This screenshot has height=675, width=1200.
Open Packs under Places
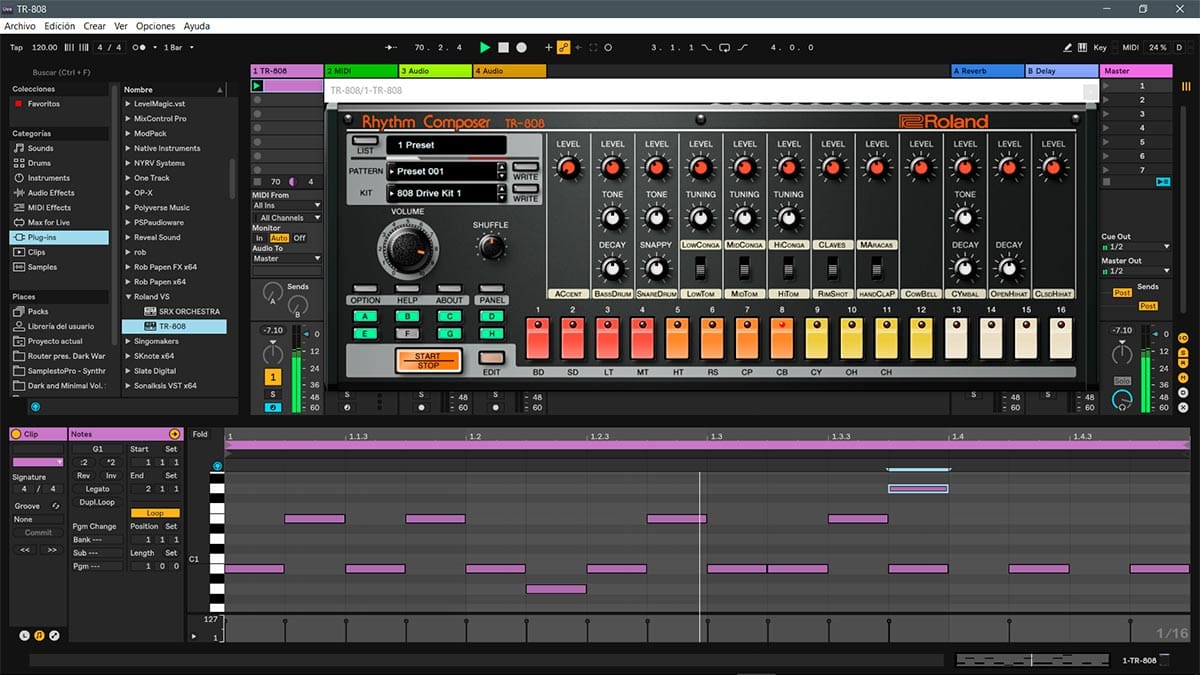click(x=38, y=311)
